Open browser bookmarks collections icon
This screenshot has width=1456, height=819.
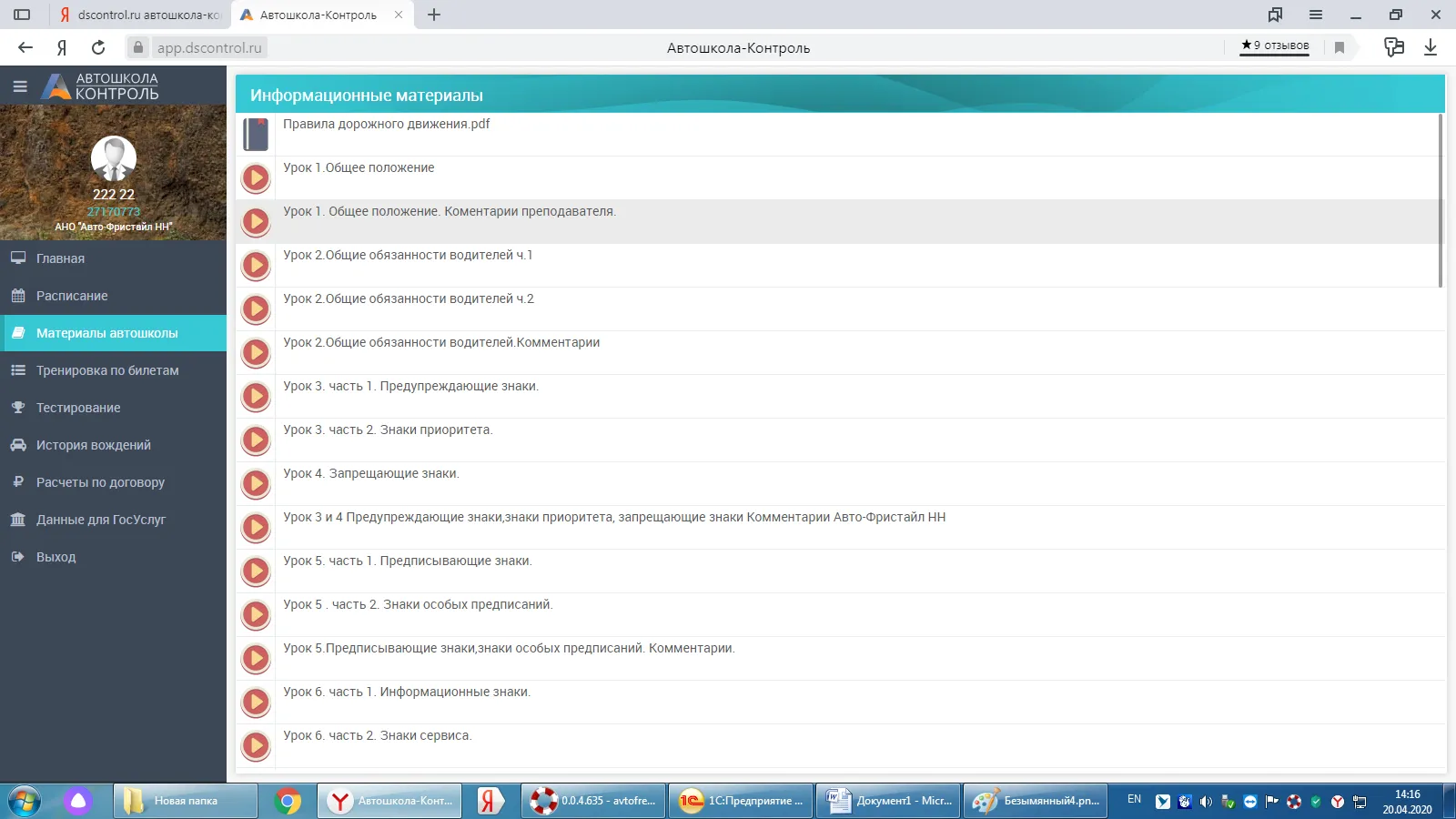(1276, 15)
